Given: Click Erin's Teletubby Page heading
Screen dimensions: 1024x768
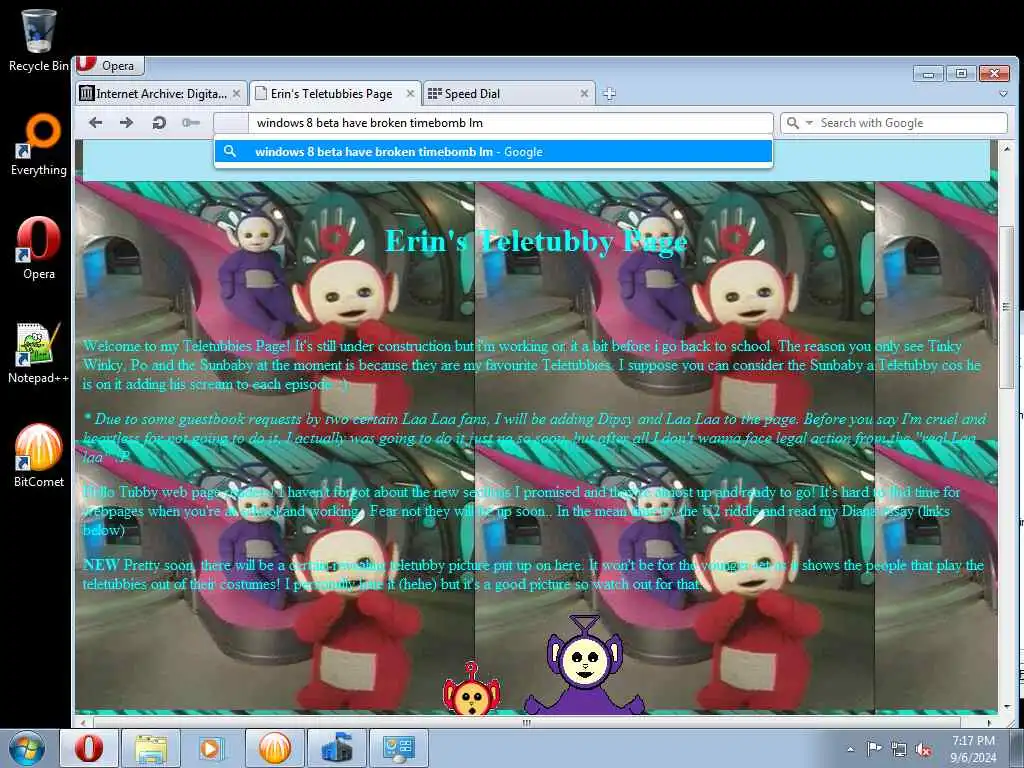Looking at the screenshot, I should click(x=536, y=242).
